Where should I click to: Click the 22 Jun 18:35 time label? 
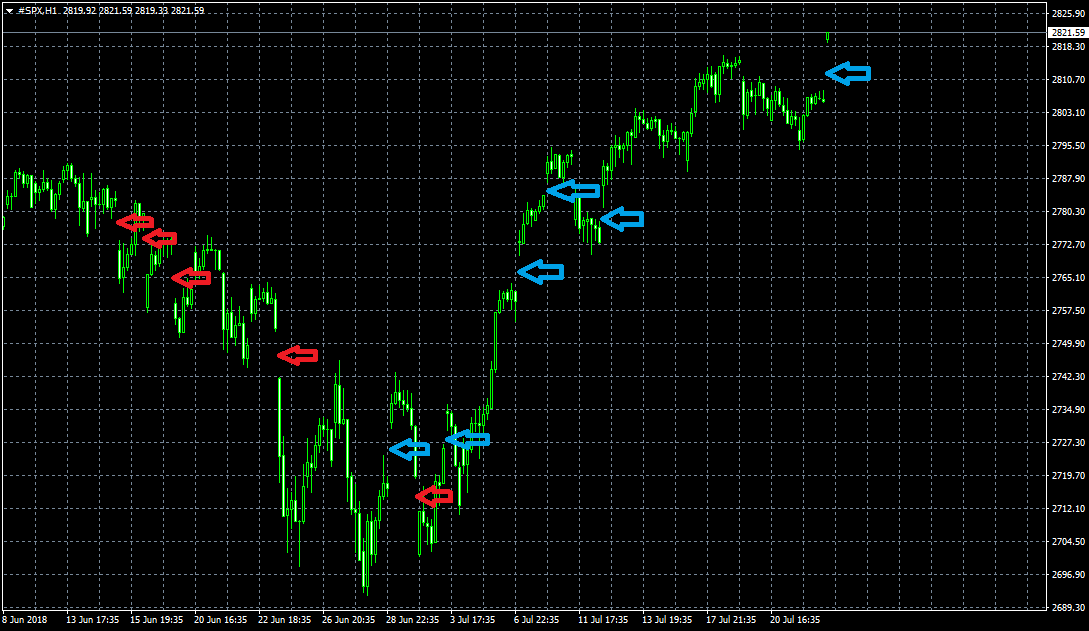click(x=284, y=619)
